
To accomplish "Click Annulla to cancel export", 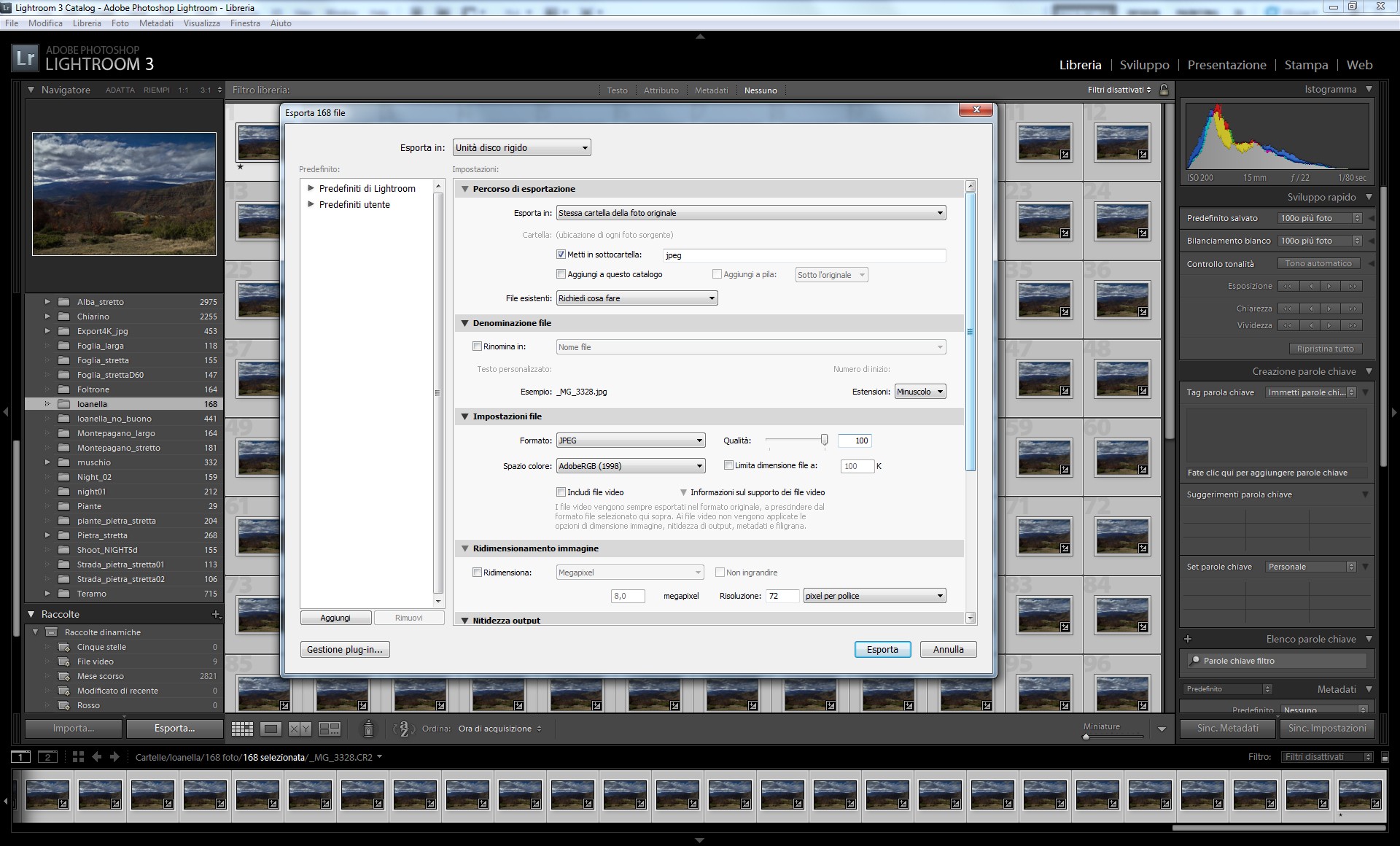I will (948, 649).
